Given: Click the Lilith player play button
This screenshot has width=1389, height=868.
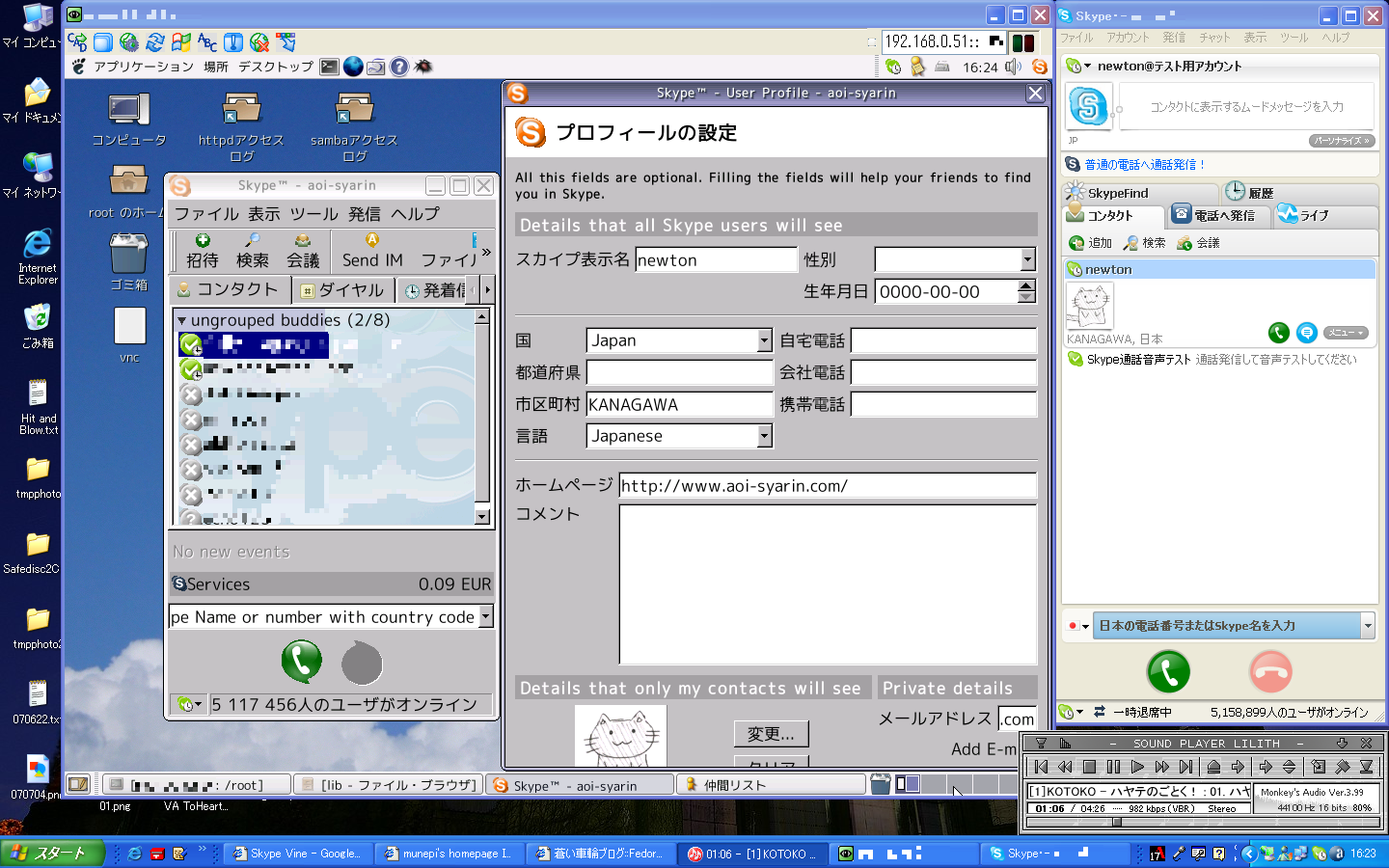Looking at the screenshot, I should point(1137,767).
